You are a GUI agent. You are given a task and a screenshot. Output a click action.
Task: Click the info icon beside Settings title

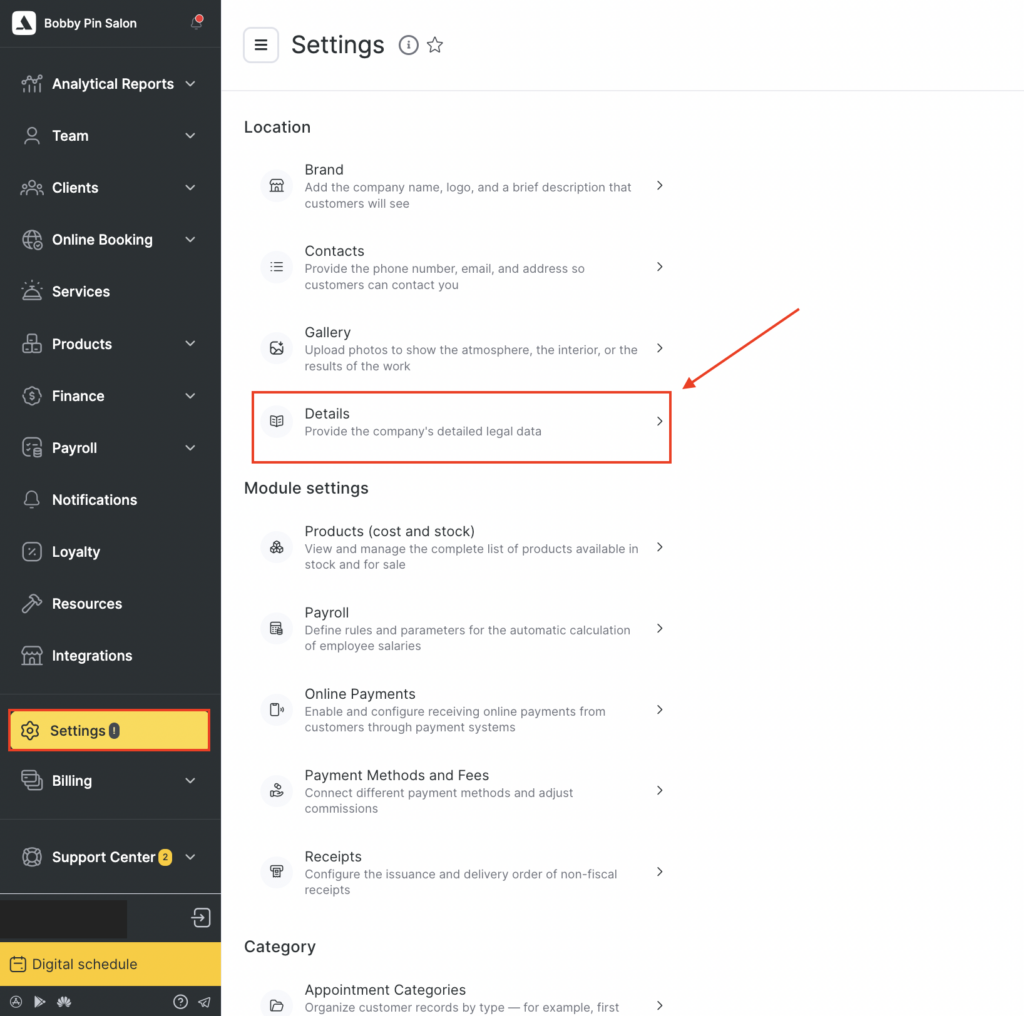408,45
